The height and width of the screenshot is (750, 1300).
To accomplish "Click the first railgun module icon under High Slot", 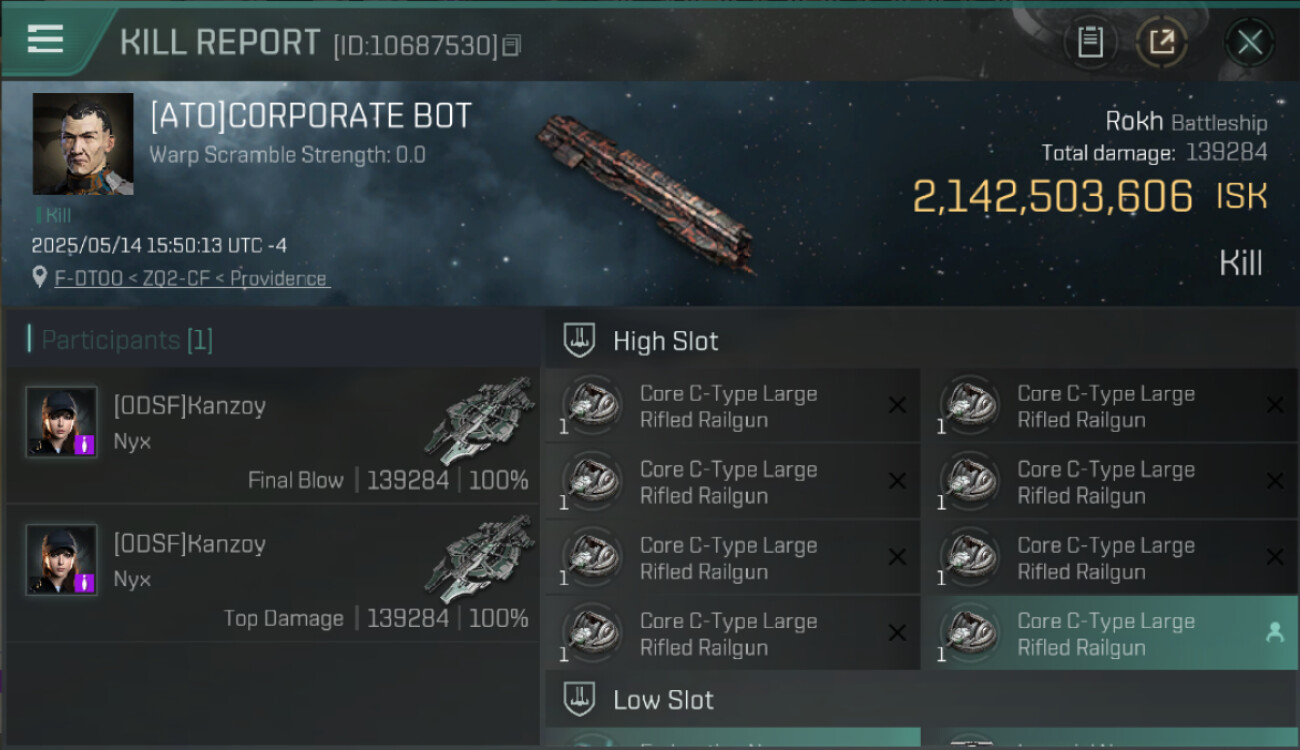I will [x=591, y=405].
